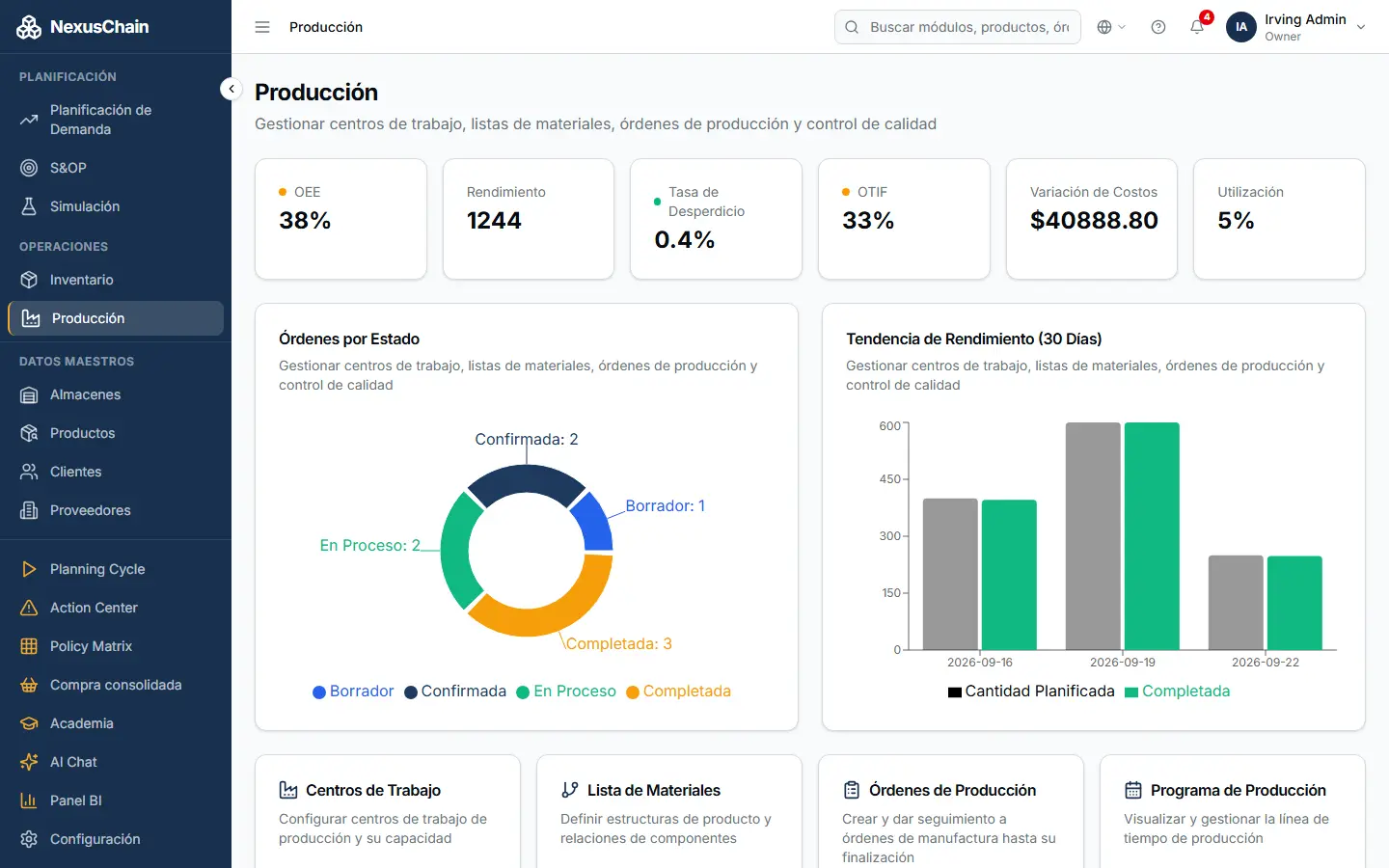Open the help question mark icon
The image size is (1389, 868).
pyautogui.click(x=1158, y=27)
